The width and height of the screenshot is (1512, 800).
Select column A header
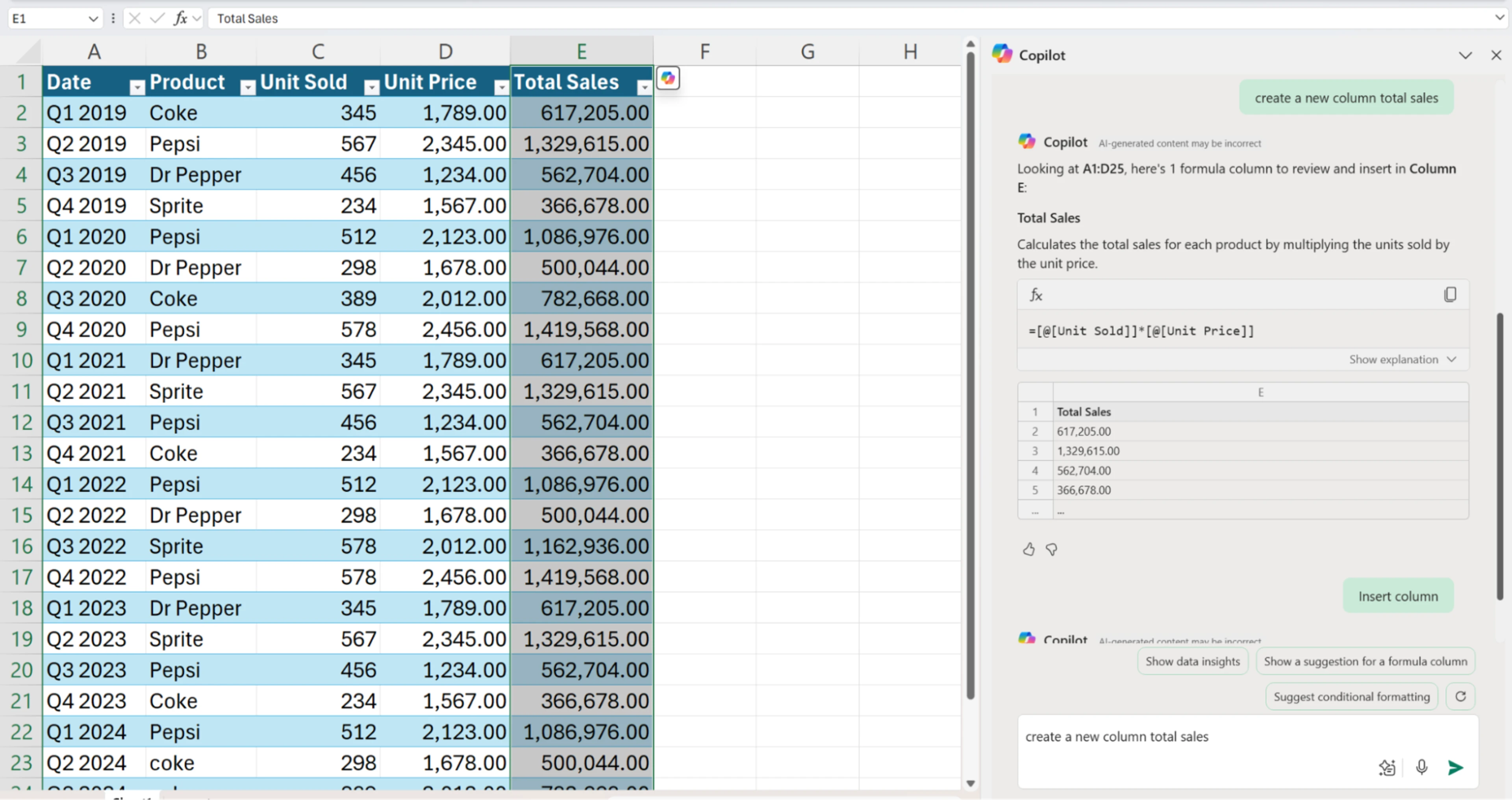[94, 52]
